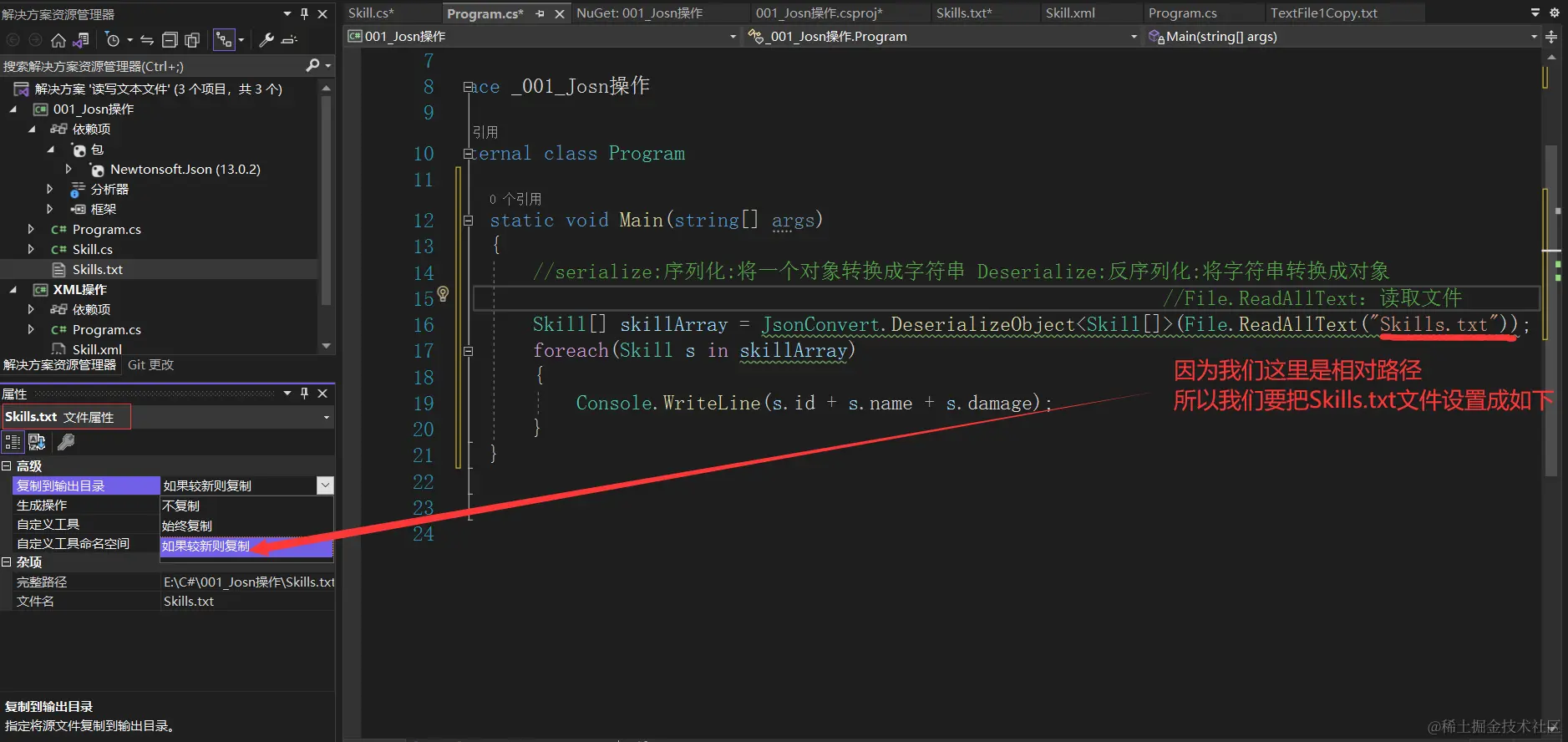1568x742 pixels.
Task: Collapse the 杂项 property category
Action: 7,562
